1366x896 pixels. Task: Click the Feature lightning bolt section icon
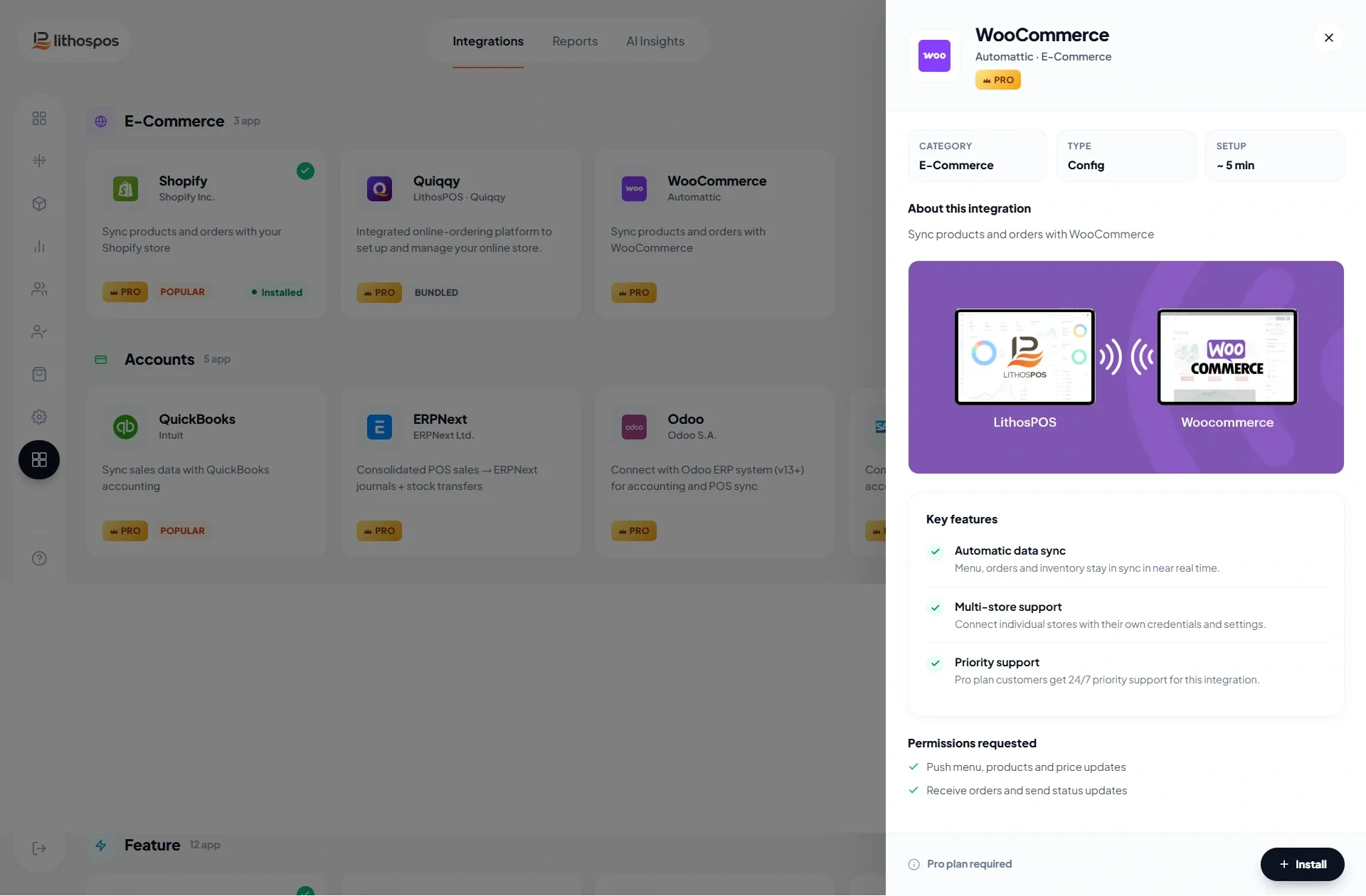coord(101,845)
